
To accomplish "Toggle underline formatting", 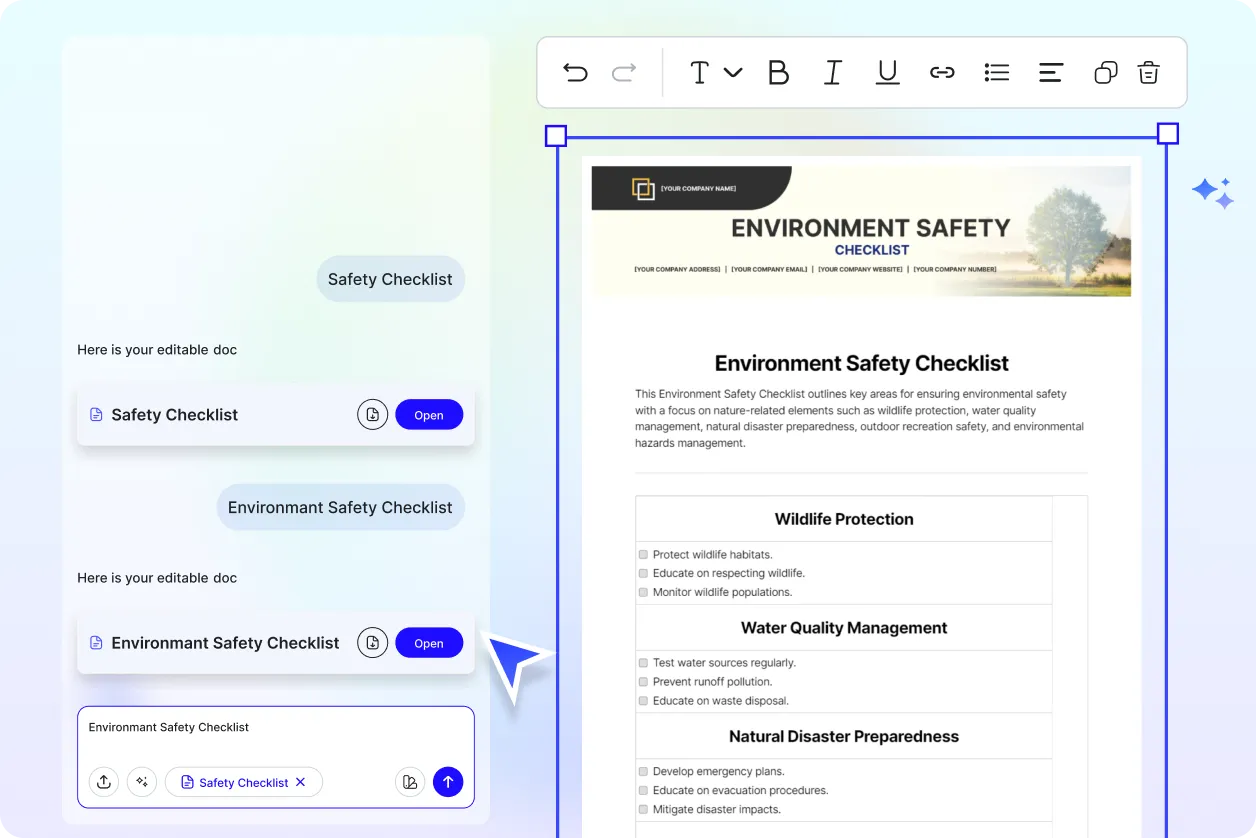I will click(x=887, y=72).
